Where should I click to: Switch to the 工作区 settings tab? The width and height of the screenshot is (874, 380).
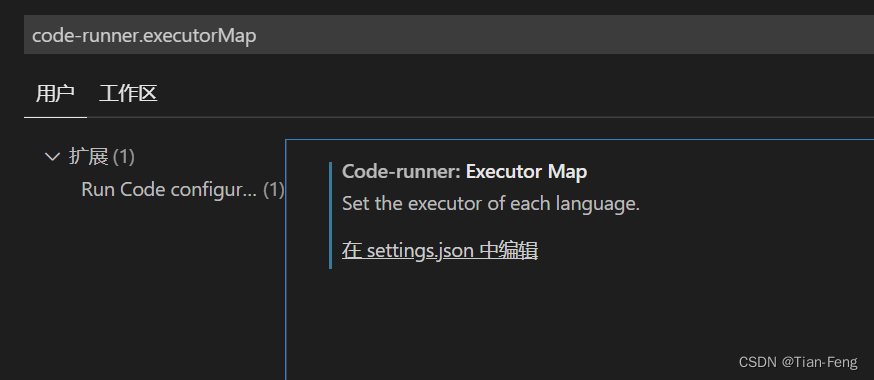(x=128, y=94)
